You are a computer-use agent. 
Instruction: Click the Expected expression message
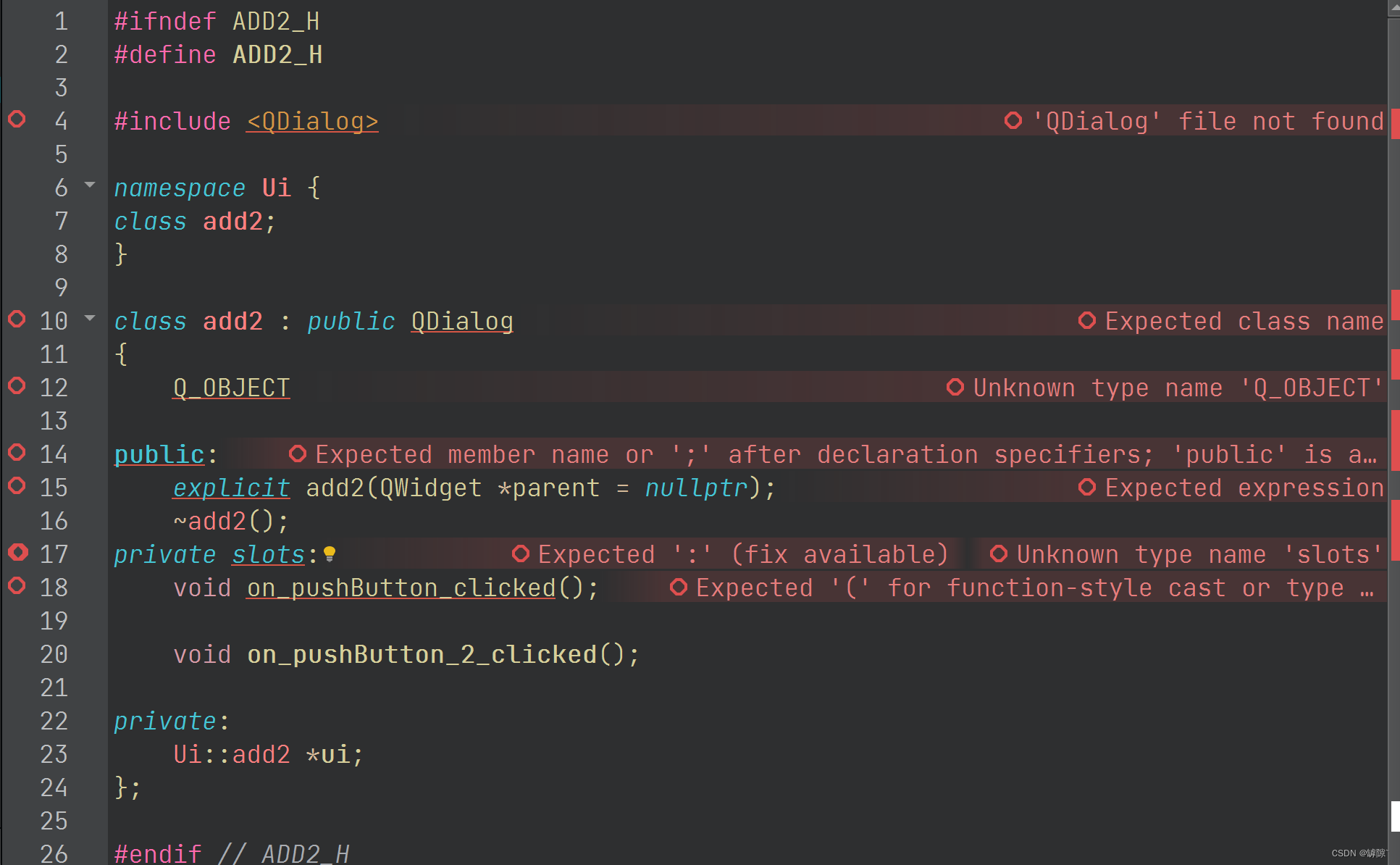coord(1244,488)
